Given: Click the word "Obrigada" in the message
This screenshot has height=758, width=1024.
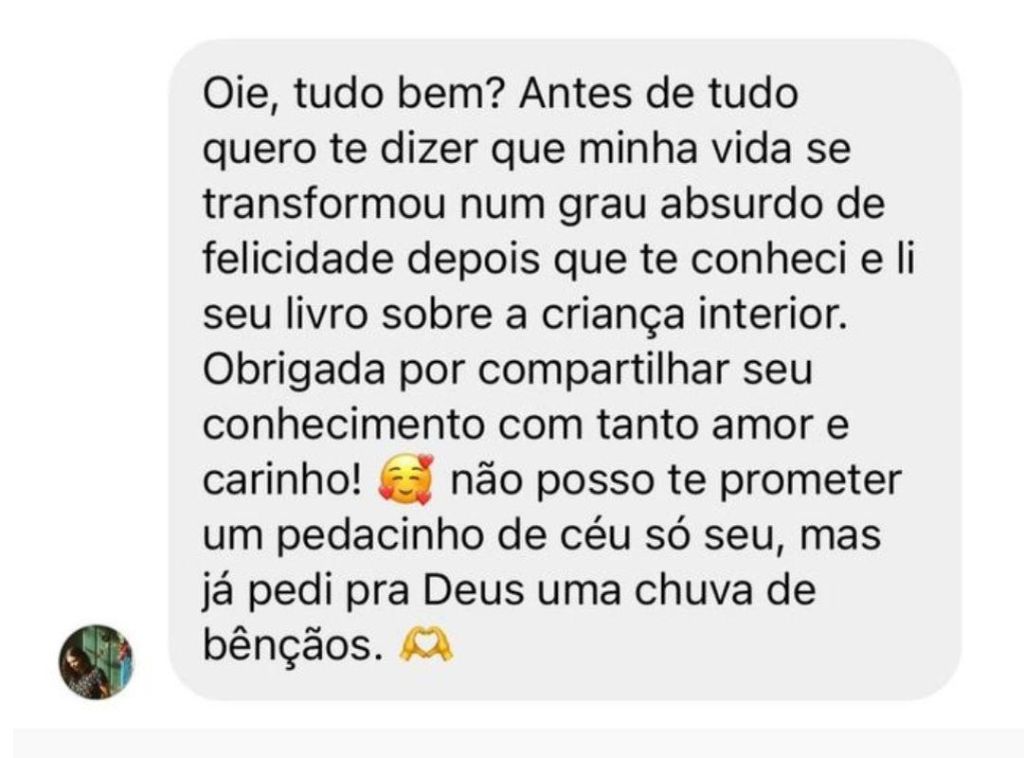Looking at the screenshot, I should pos(294,371).
